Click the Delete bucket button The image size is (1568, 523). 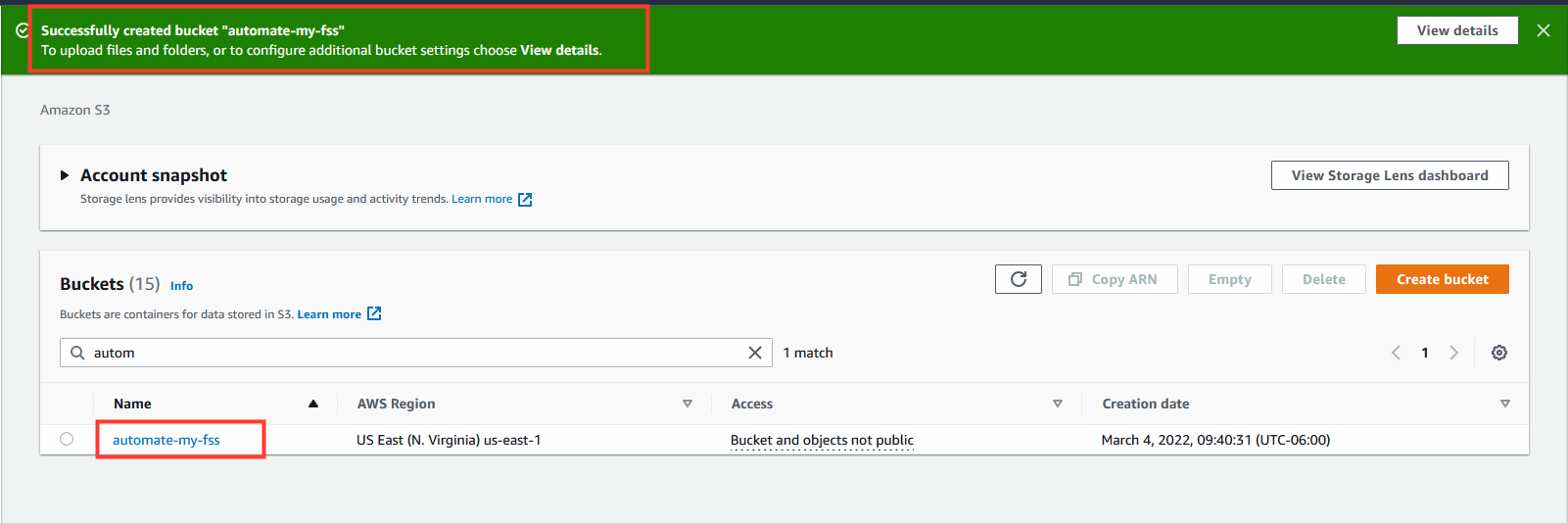tap(1324, 279)
